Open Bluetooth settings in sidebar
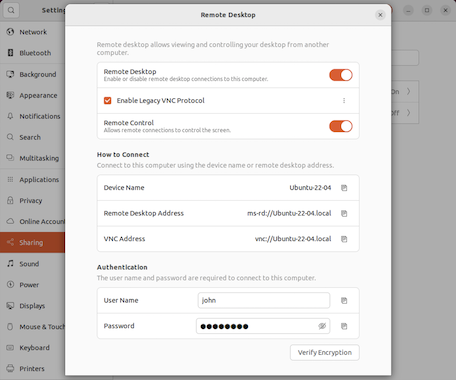Viewport: 456px width, 380px height. coord(33,53)
